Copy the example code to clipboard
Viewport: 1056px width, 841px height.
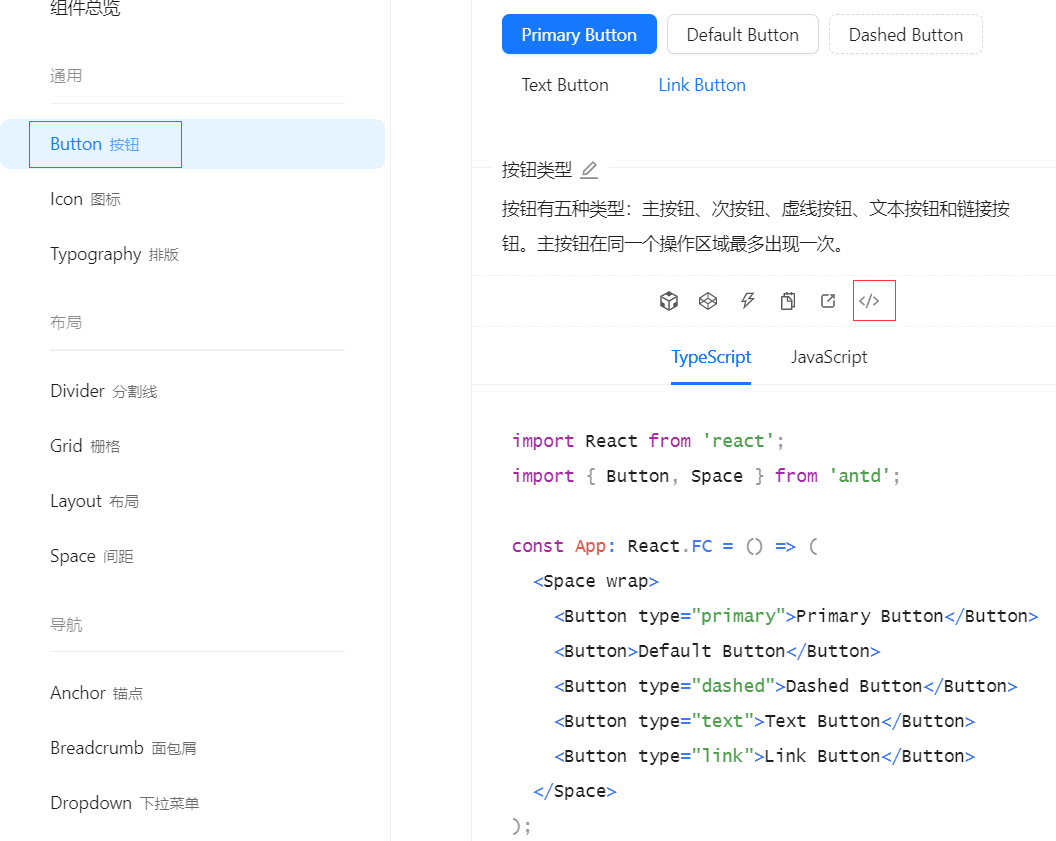(787, 300)
